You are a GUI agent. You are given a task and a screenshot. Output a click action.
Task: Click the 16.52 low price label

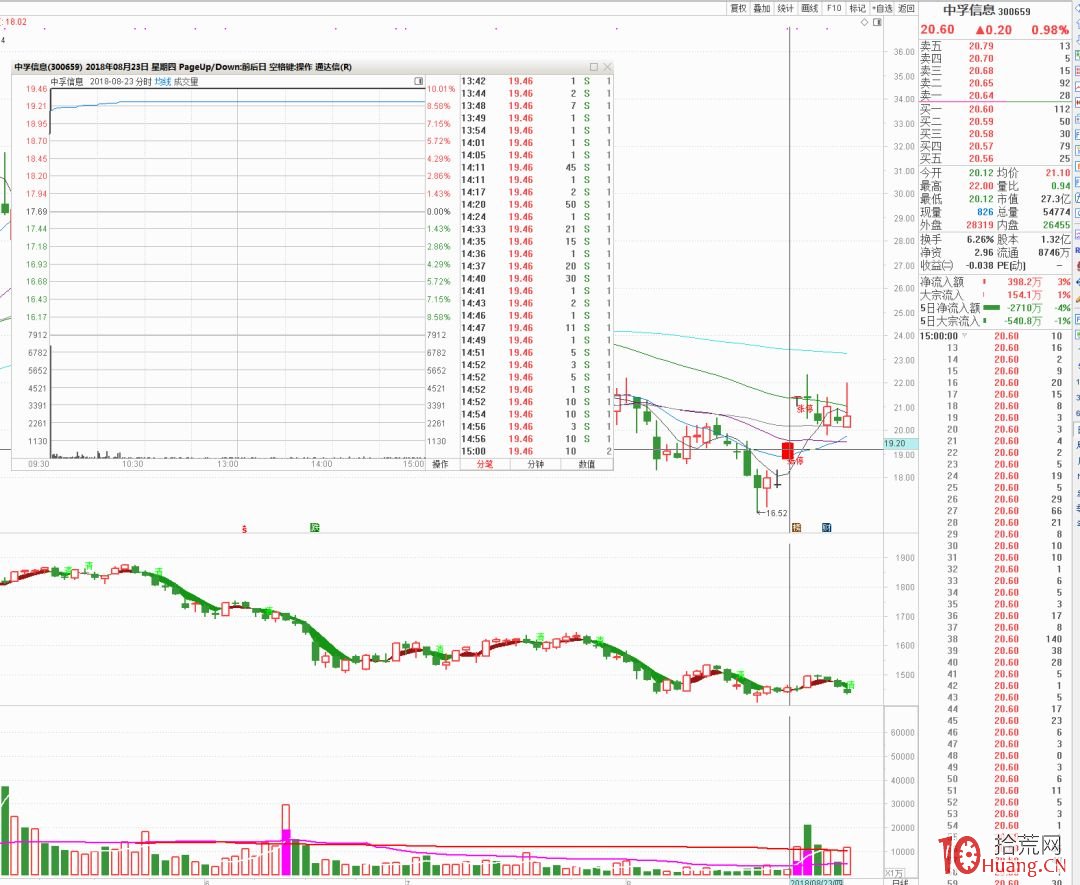776,513
